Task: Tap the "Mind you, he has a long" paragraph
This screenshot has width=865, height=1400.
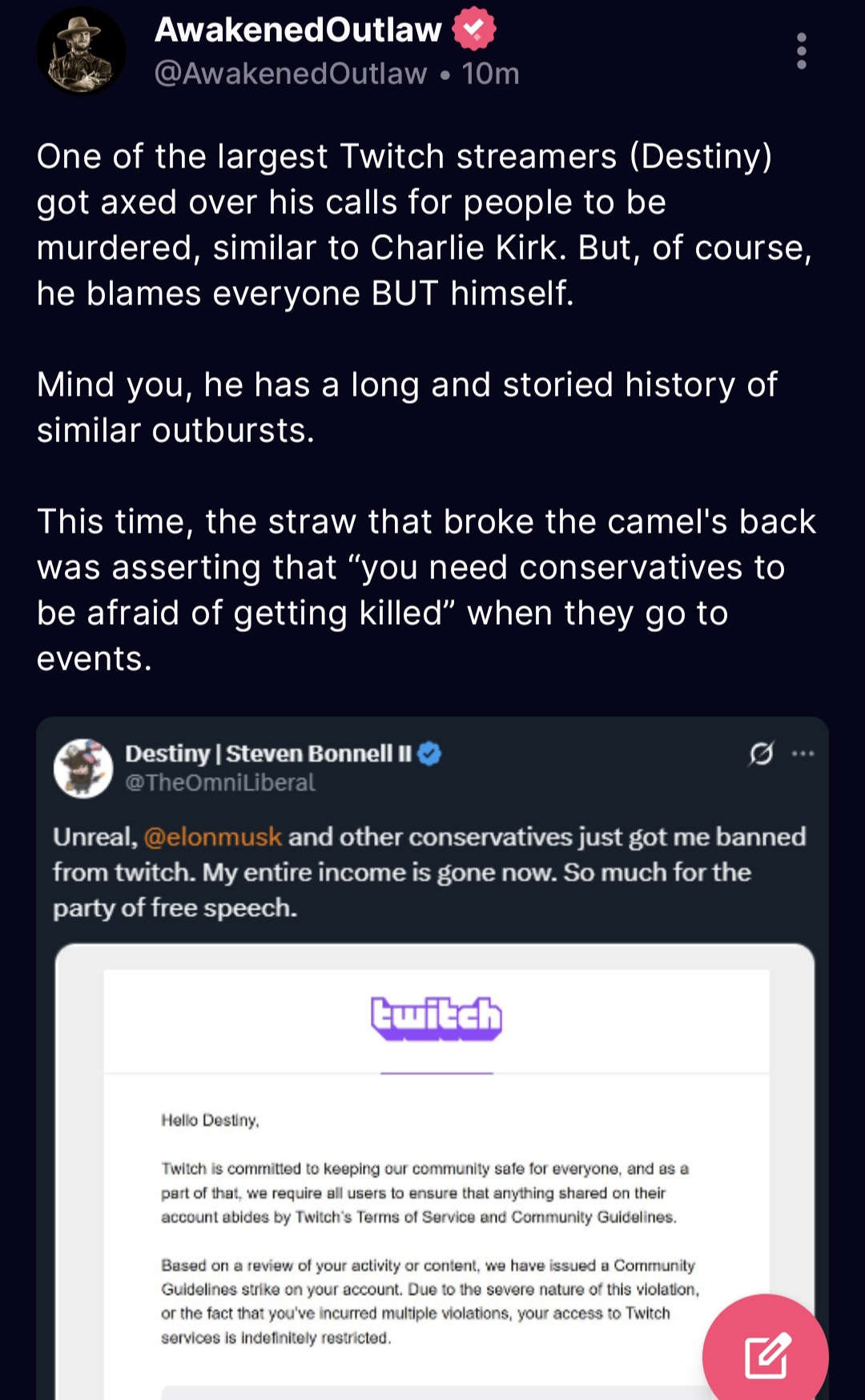Action: pos(407,407)
